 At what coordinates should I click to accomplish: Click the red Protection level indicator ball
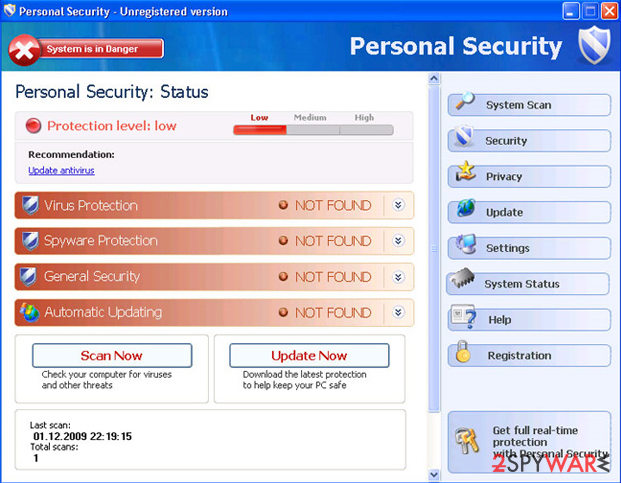pyautogui.click(x=33, y=126)
